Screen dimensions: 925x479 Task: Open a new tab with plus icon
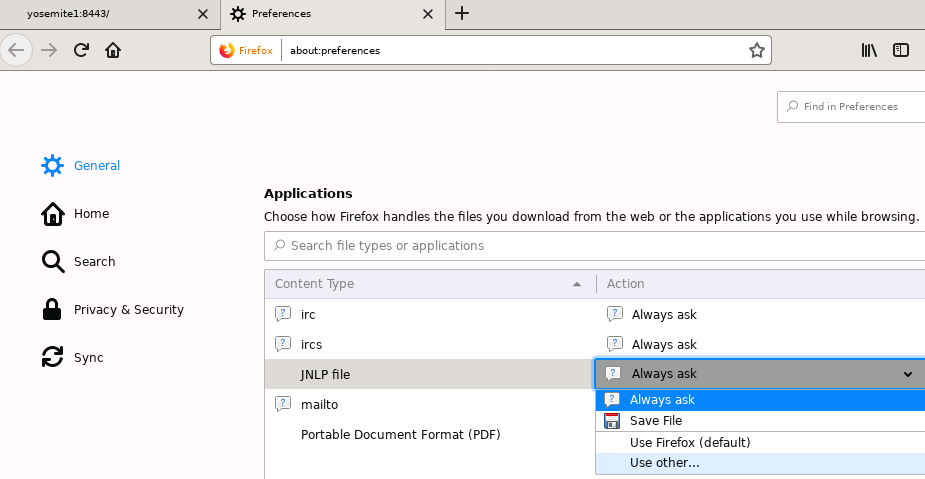[462, 14]
